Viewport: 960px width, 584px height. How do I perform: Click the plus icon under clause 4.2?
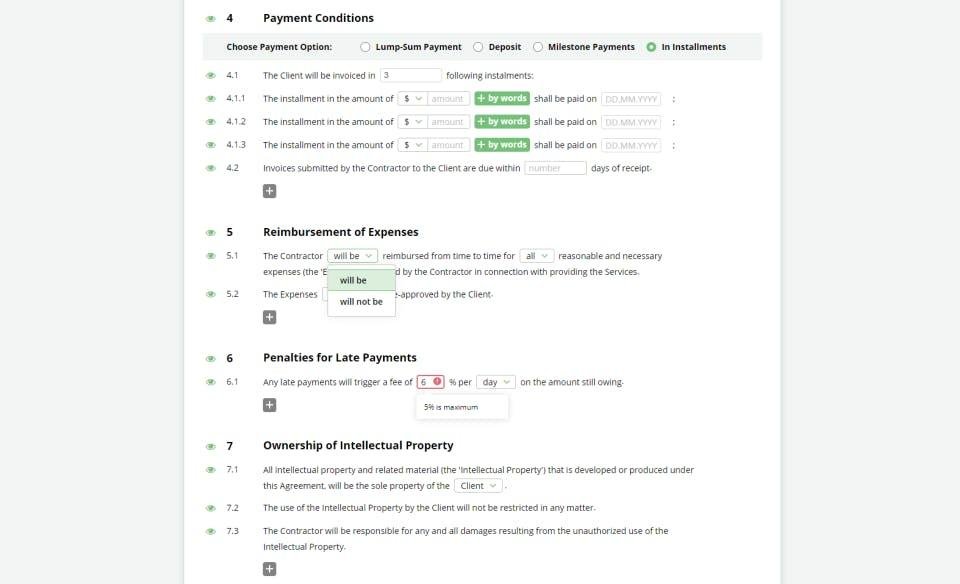(x=270, y=191)
